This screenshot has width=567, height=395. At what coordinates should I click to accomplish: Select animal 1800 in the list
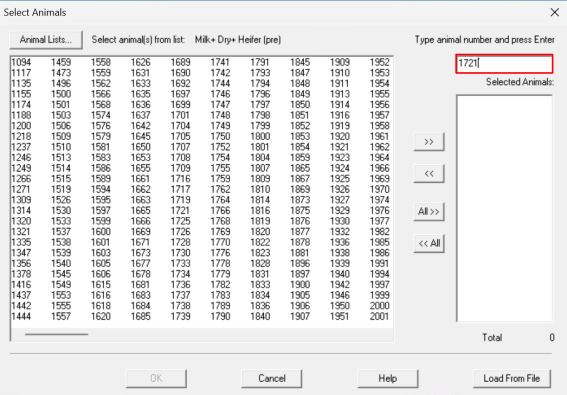(x=260, y=136)
